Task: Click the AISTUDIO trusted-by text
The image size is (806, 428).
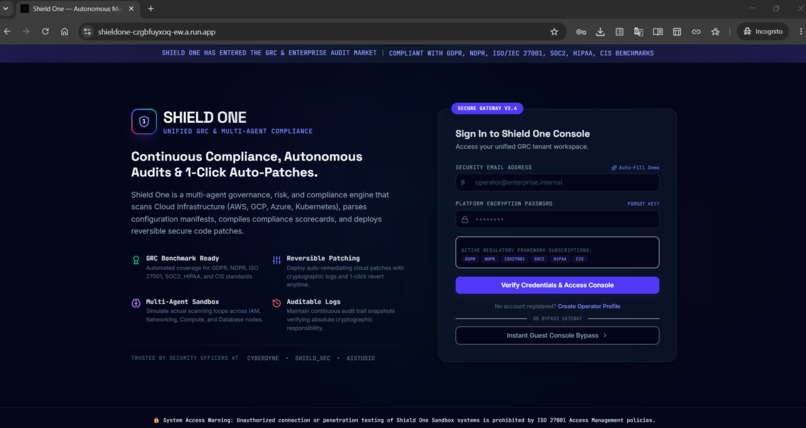Action: coord(360,358)
